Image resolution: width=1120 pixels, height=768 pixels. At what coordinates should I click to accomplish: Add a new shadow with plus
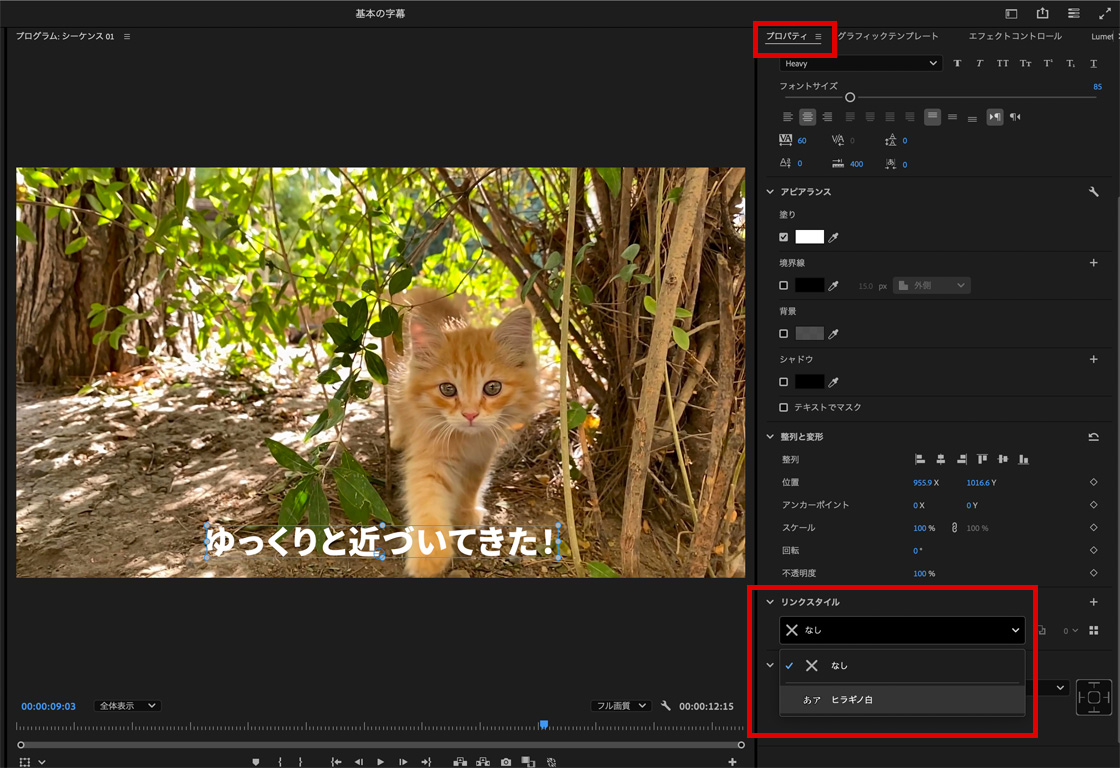[1094, 359]
